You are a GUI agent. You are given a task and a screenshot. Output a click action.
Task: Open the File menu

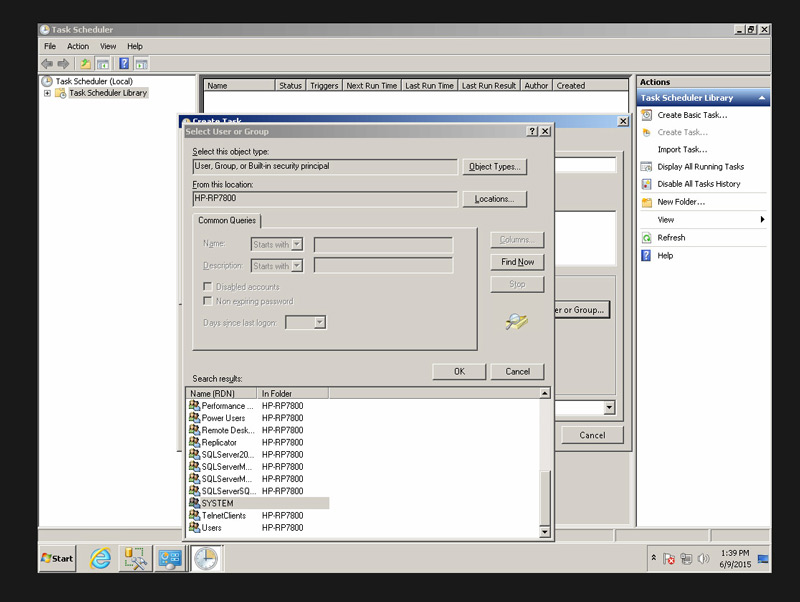[x=50, y=46]
